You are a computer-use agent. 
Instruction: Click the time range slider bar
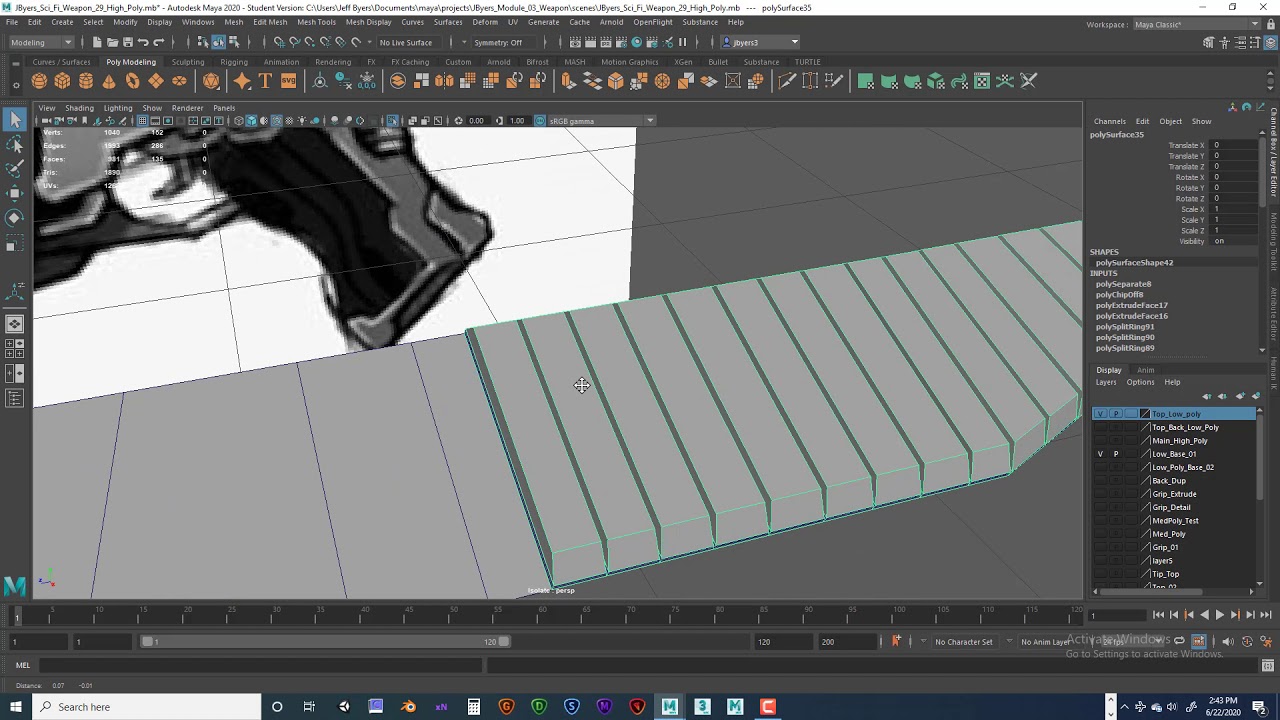323,642
